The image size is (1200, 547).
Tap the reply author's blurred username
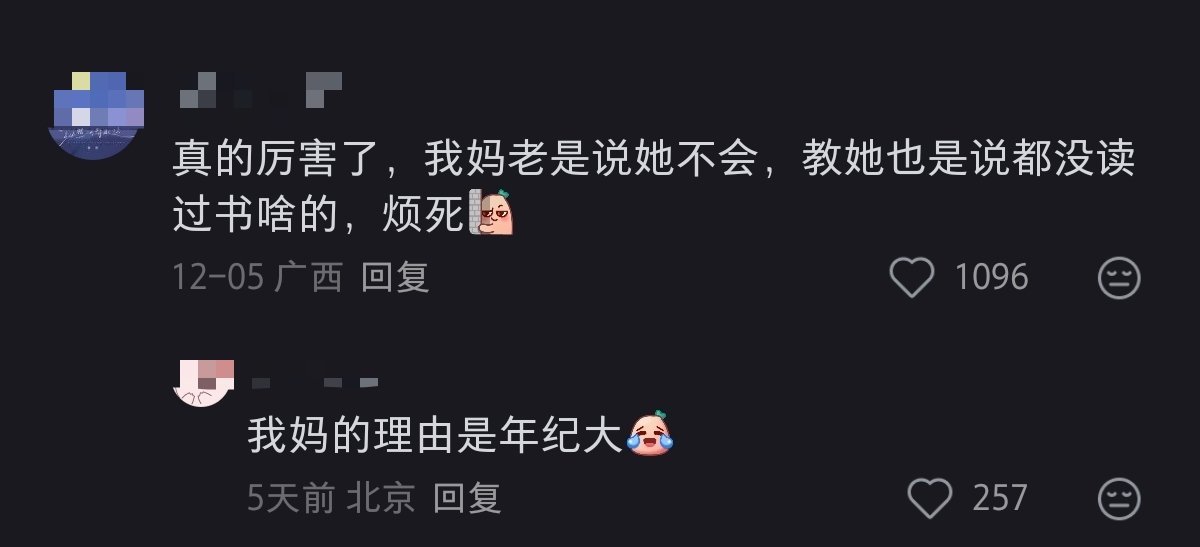(314, 381)
